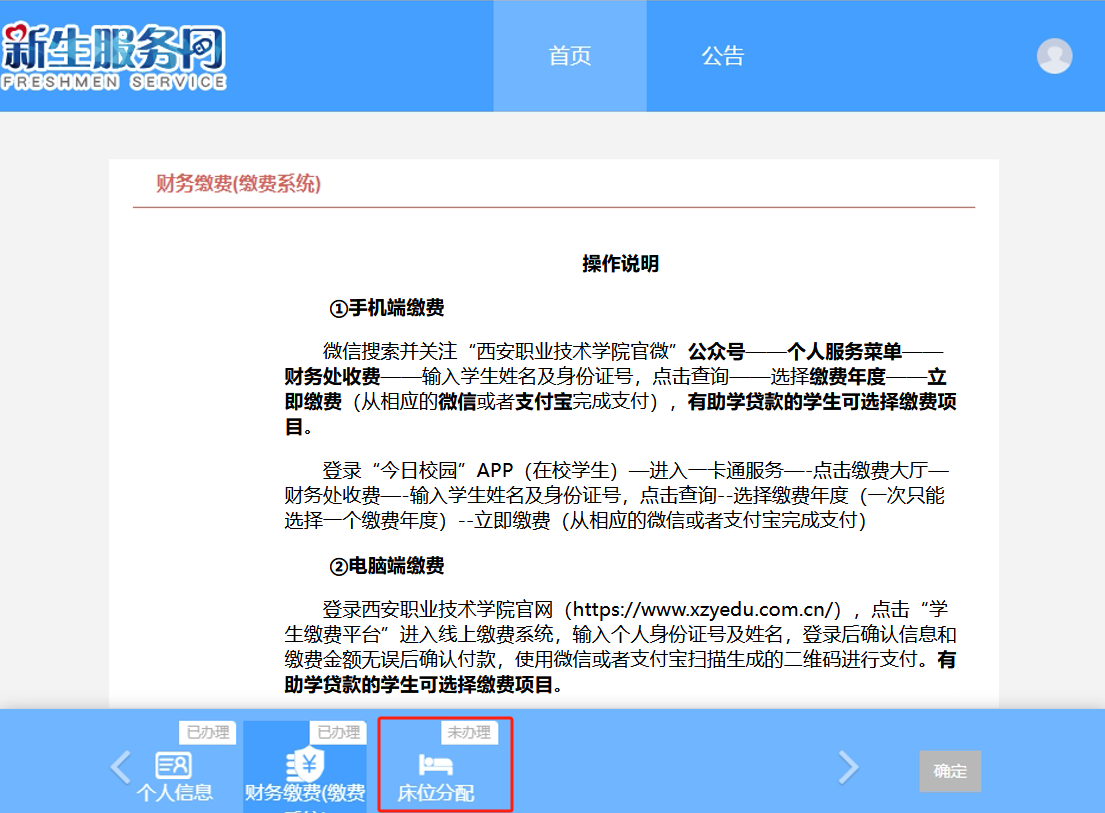Open the 公告 tab

point(722,56)
